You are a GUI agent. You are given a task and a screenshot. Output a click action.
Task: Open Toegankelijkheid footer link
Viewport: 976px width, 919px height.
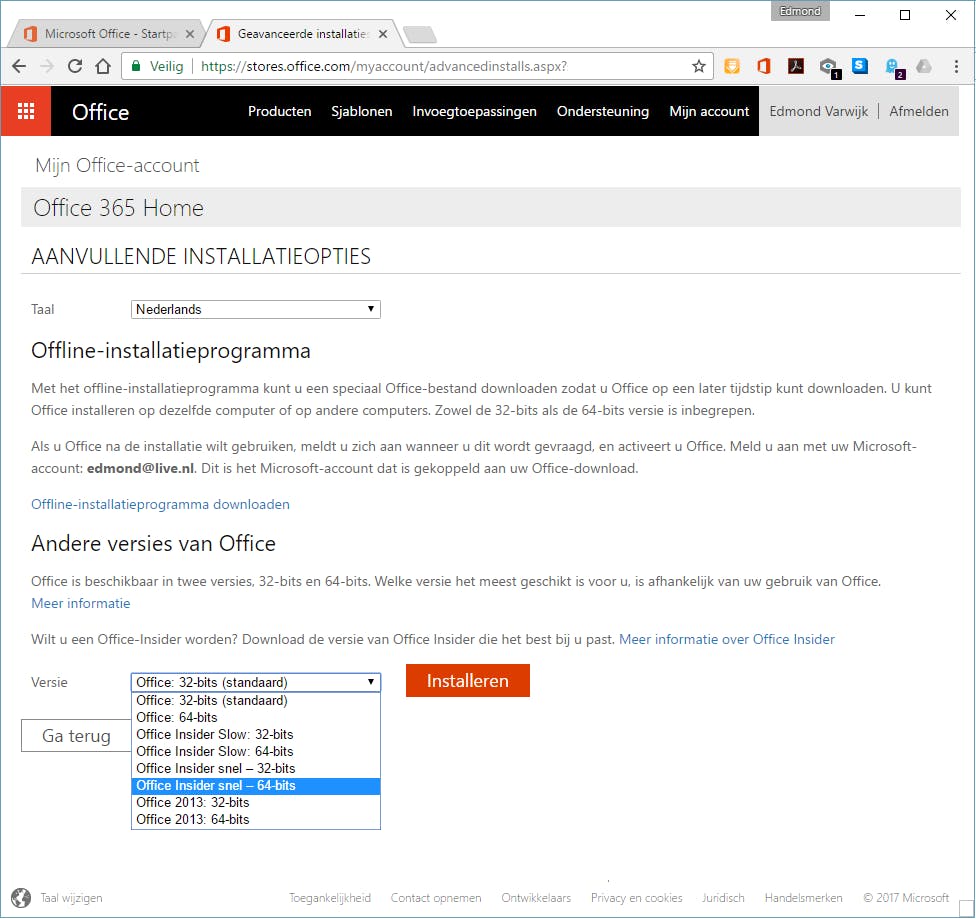pos(330,898)
